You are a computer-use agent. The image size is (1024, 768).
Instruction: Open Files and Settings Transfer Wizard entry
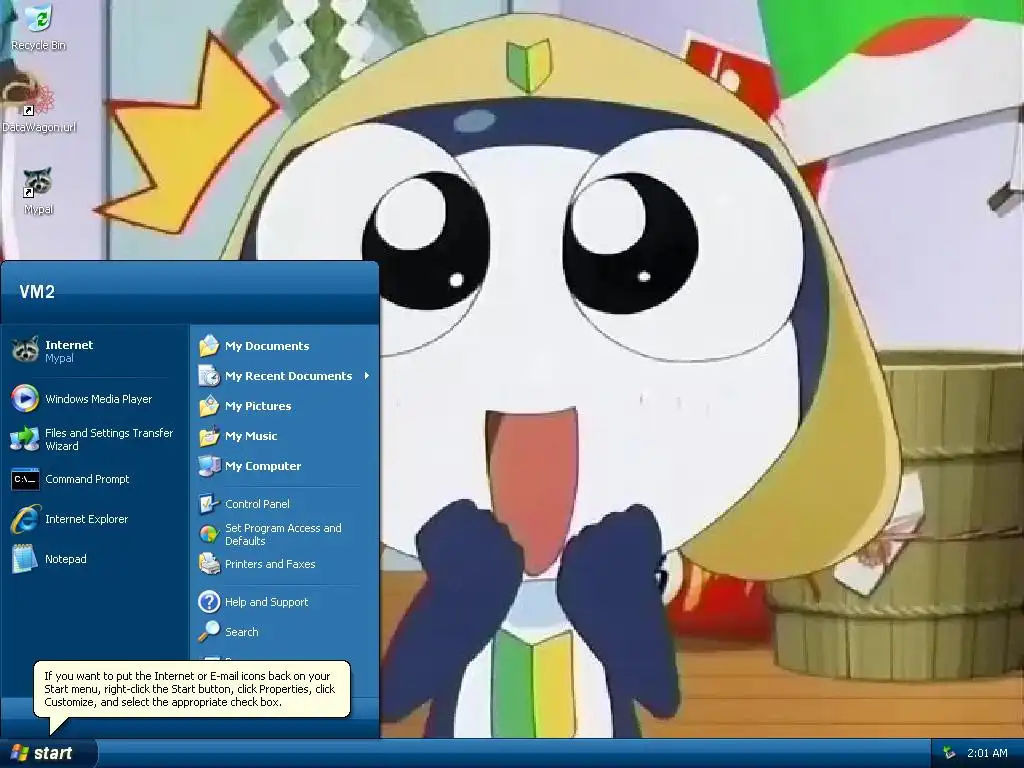tap(95, 439)
